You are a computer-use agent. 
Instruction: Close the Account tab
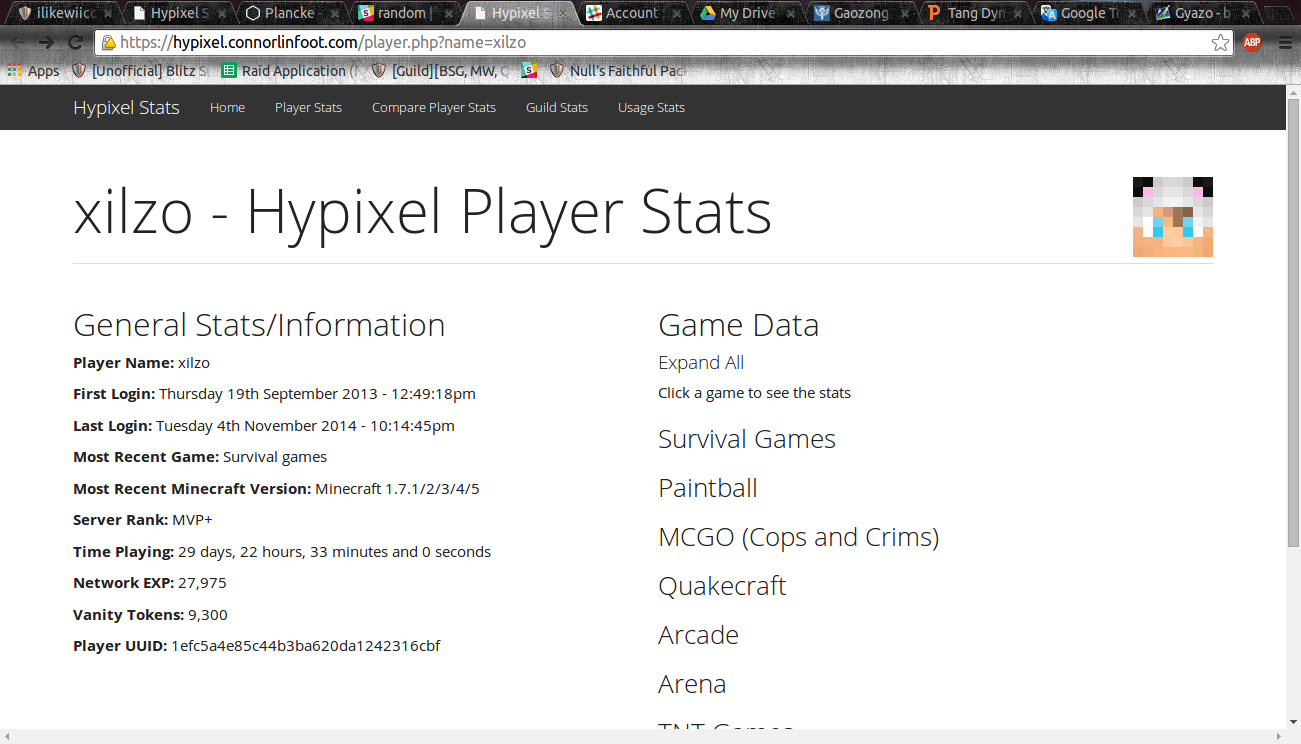click(675, 13)
